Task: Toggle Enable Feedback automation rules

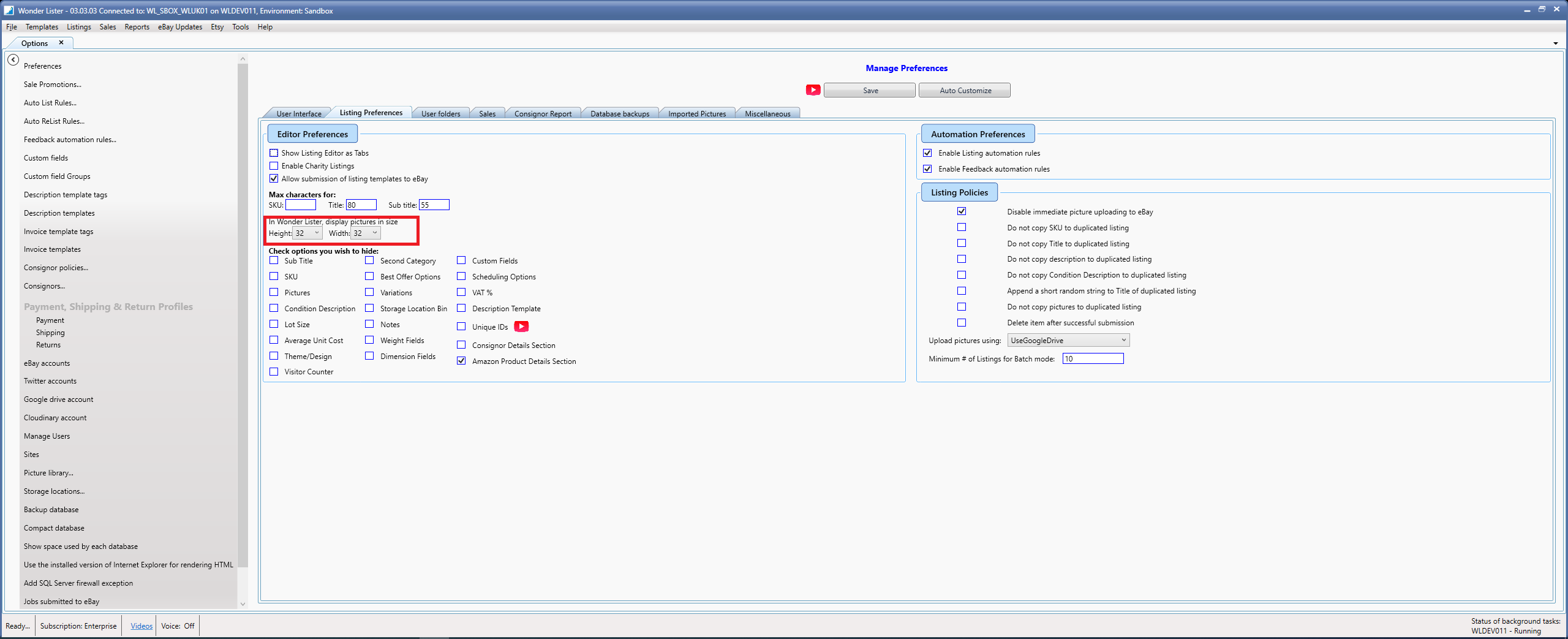Action: (927, 169)
